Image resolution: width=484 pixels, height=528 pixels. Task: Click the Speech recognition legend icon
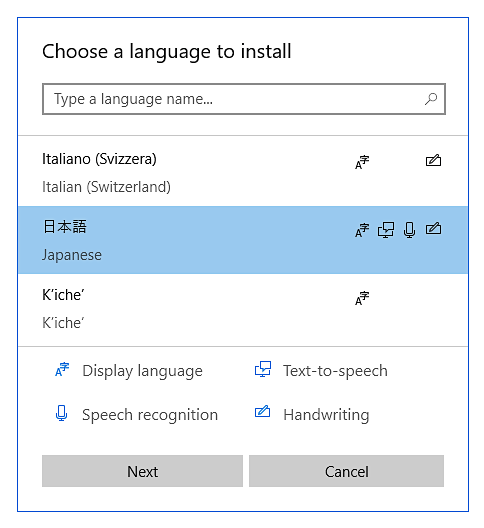pyautogui.click(x=61, y=413)
